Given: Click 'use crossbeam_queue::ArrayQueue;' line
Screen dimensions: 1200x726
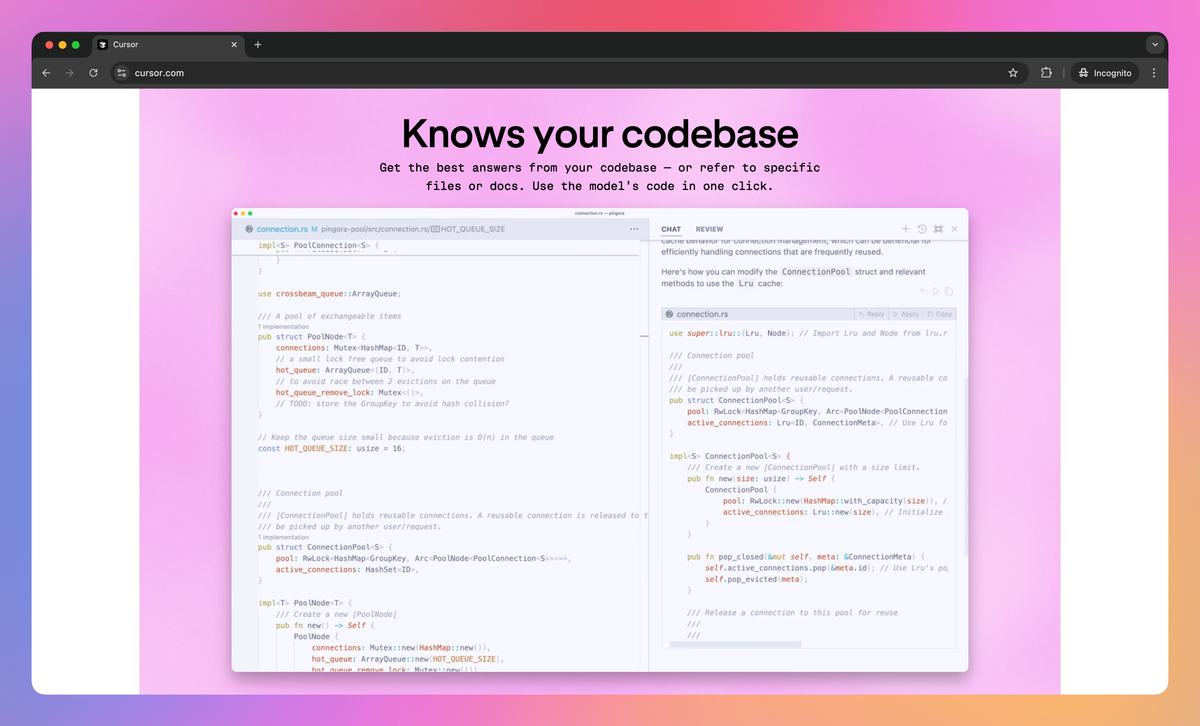Looking at the screenshot, I should [329, 293].
